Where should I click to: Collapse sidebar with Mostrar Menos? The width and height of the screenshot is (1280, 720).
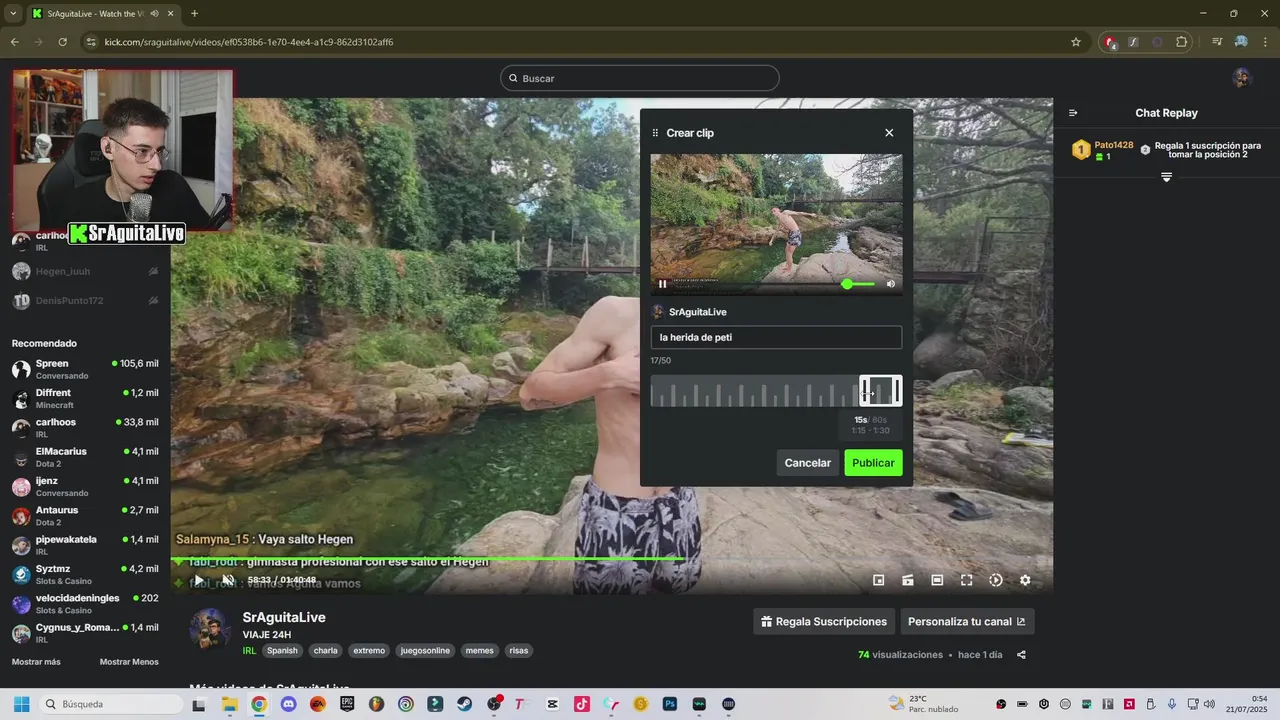pos(129,662)
